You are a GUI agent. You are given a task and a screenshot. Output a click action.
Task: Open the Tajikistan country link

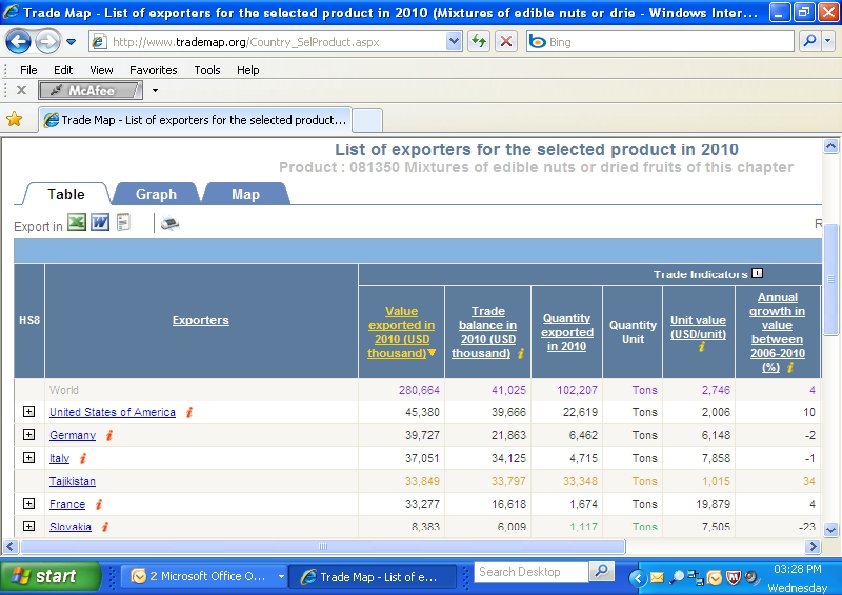pos(73,481)
